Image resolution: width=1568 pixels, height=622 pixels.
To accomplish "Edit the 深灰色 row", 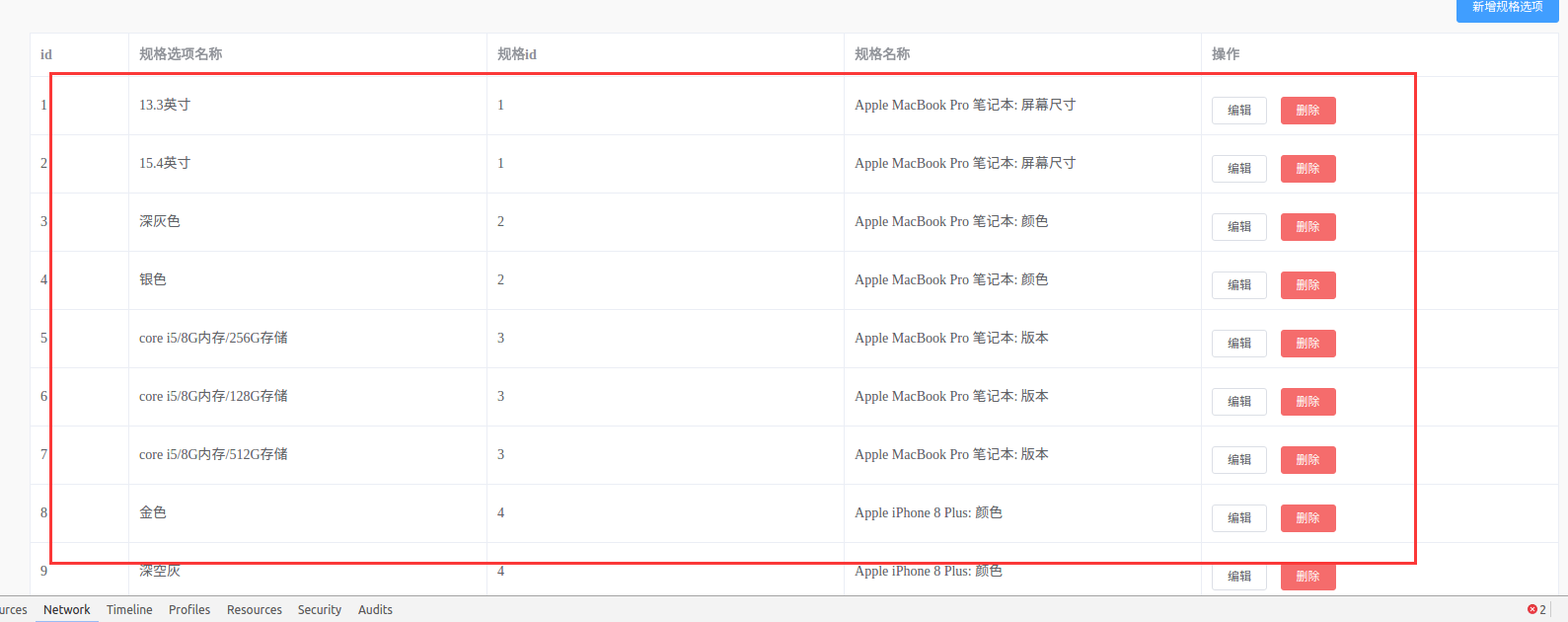I will point(1239,227).
